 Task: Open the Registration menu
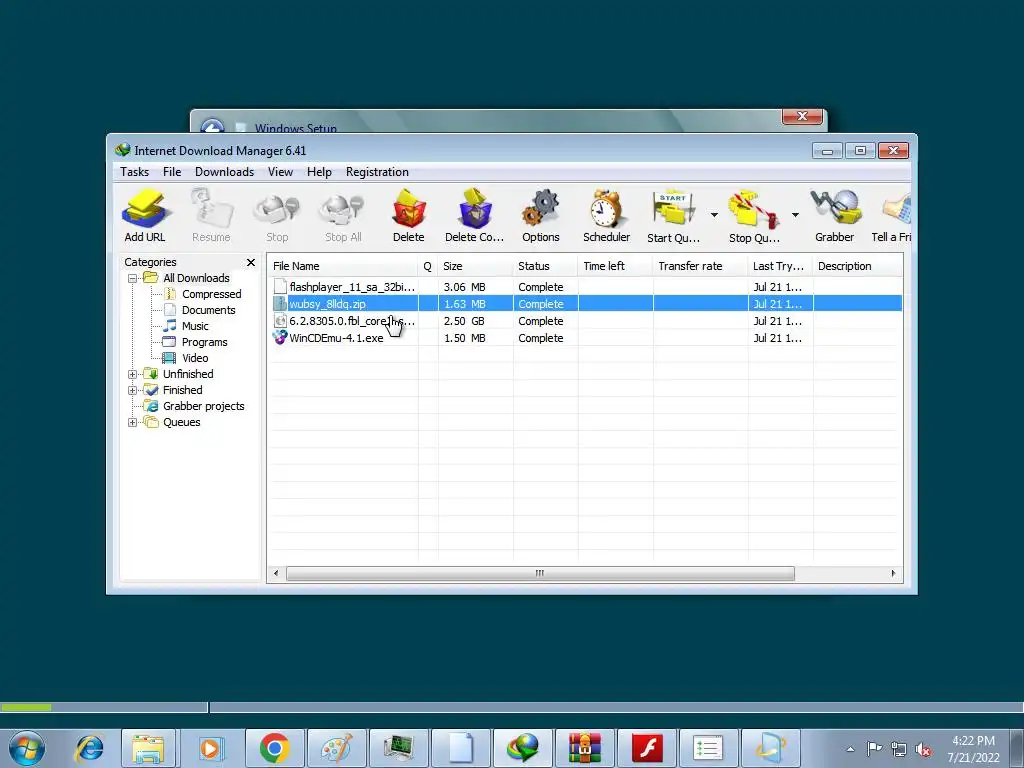[377, 172]
